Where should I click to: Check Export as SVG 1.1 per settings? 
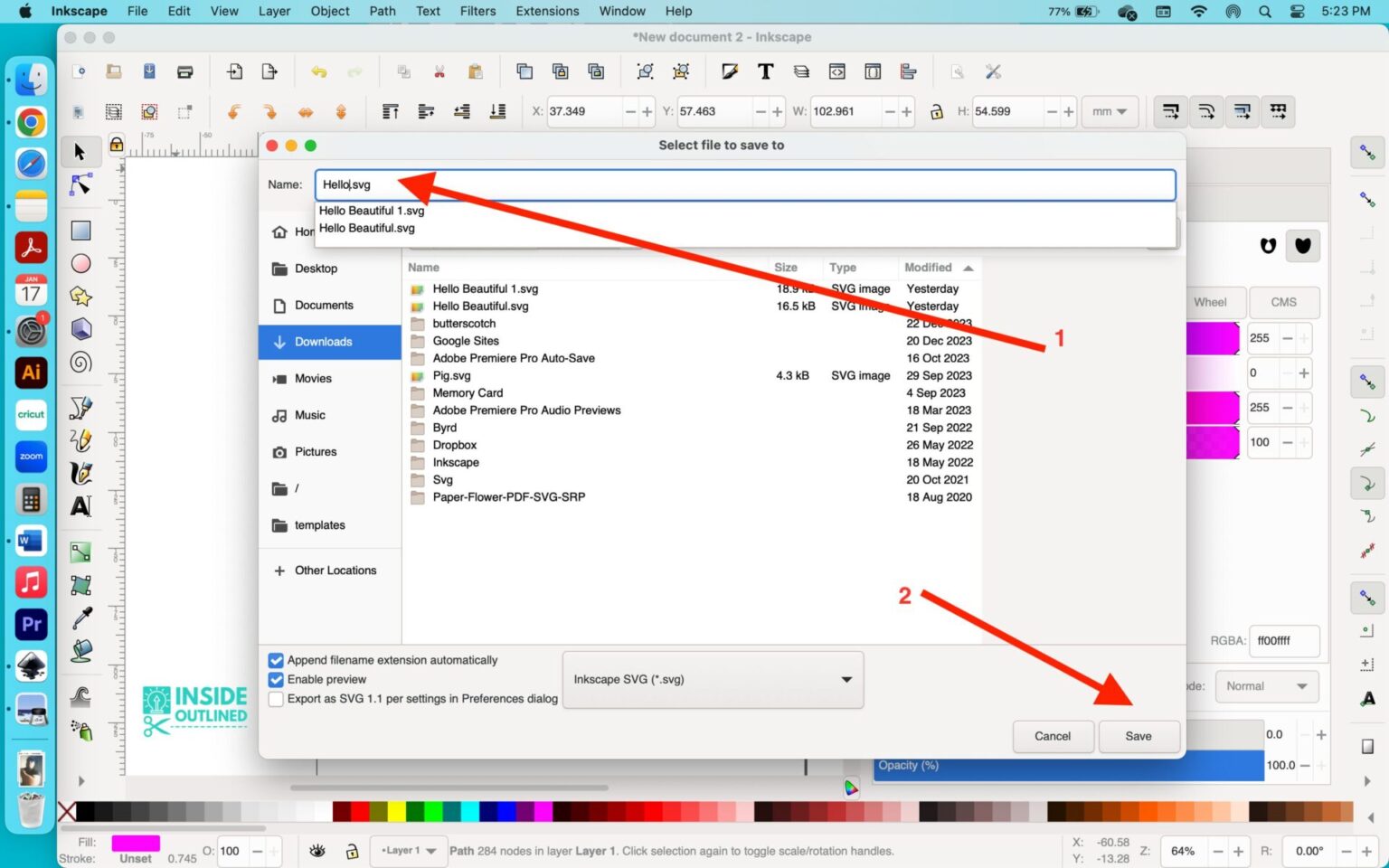click(276, 698)
